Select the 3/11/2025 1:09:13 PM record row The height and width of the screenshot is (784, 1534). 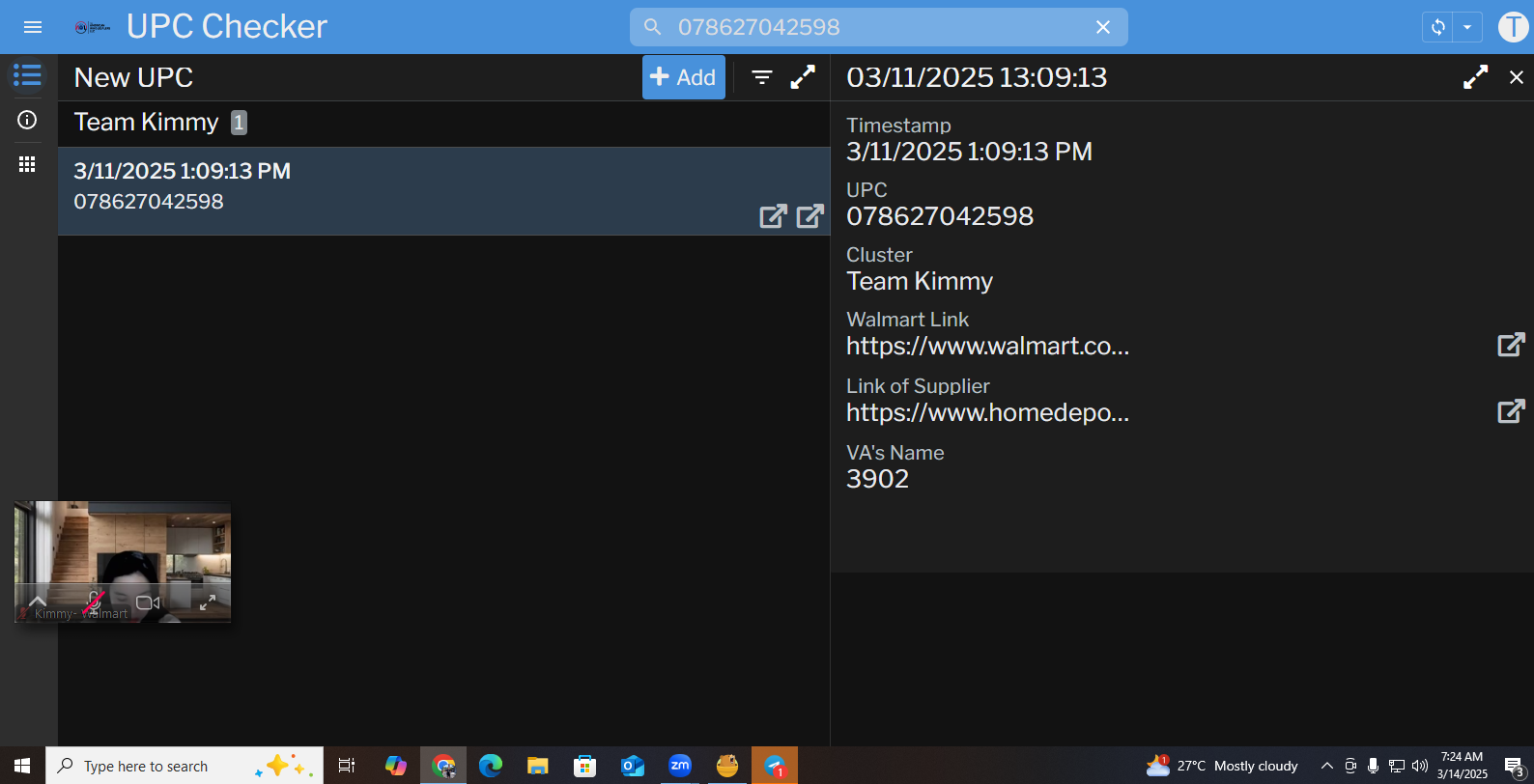(443, 191)
